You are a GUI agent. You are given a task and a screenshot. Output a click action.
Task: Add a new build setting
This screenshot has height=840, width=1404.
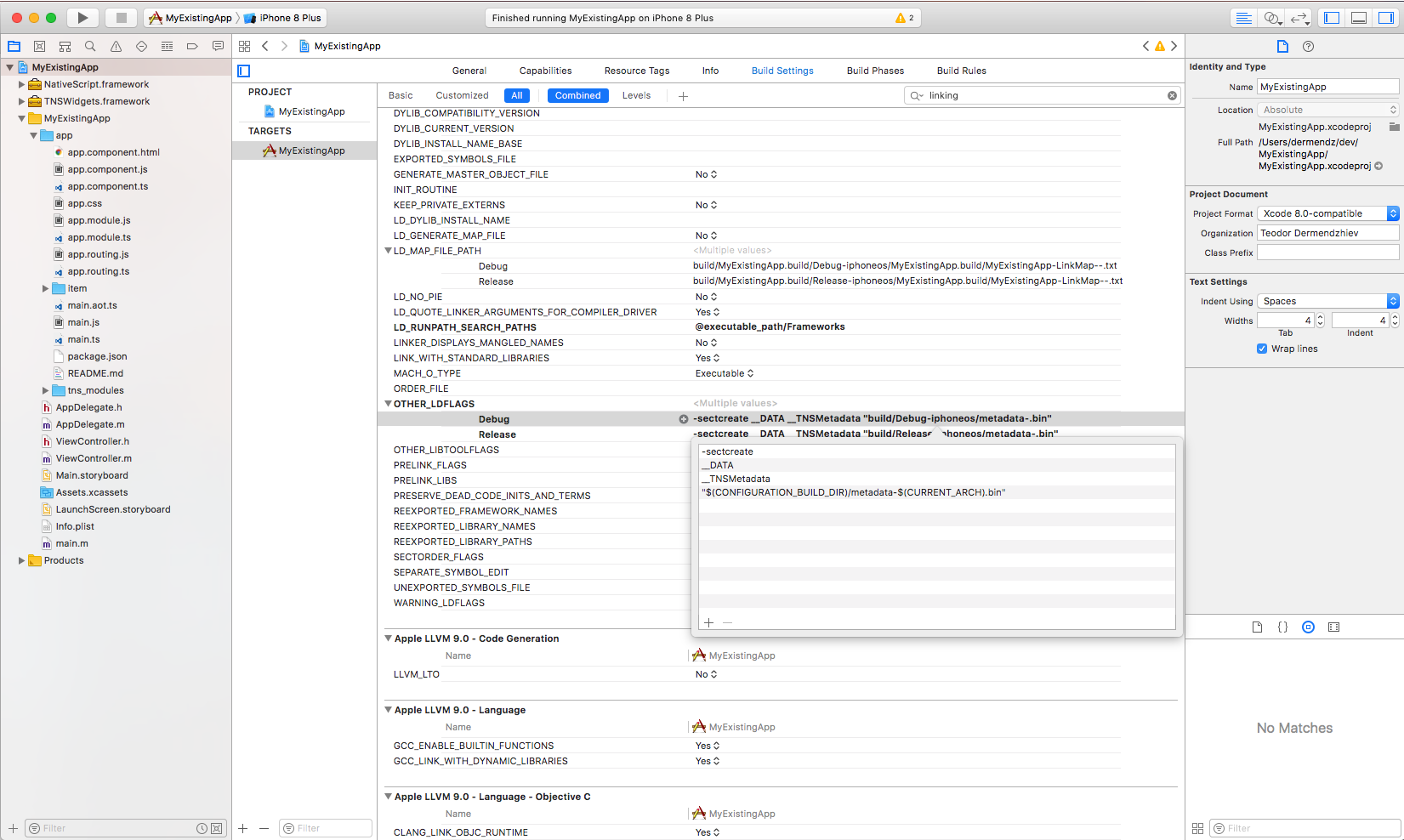pyautogui.click(x=683, y=96)
